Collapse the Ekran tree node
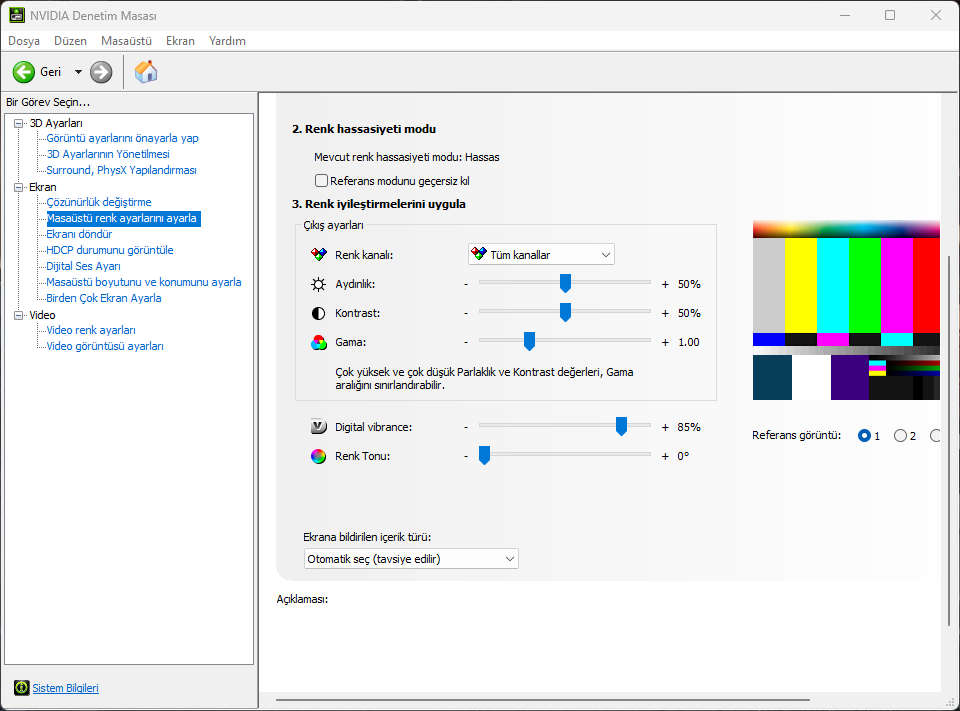This screenshot has height=711, width=960. tap(18, 187)
